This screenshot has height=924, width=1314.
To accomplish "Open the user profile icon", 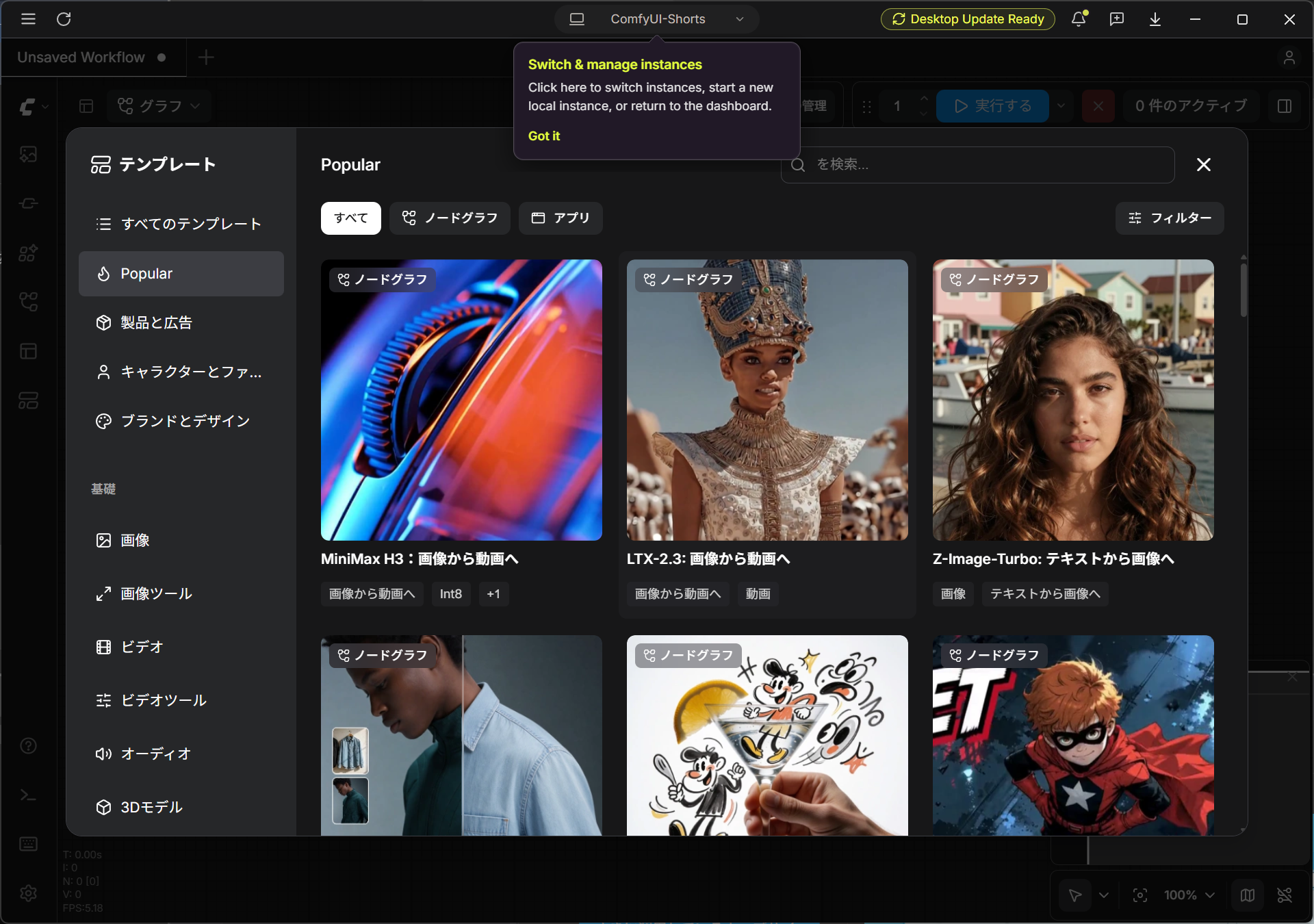I will [x=1289, y=57].
